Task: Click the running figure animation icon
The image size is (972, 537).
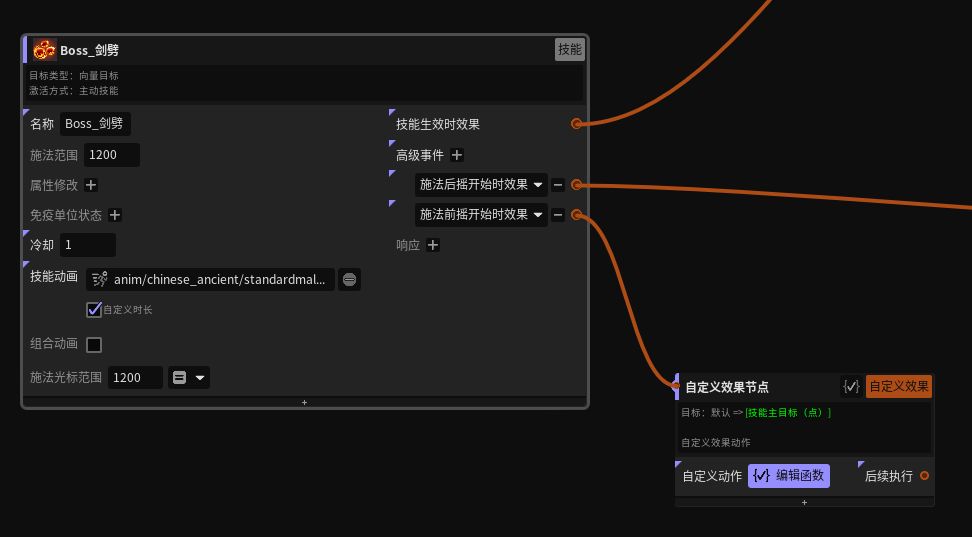Action: [x=100, y=280]
